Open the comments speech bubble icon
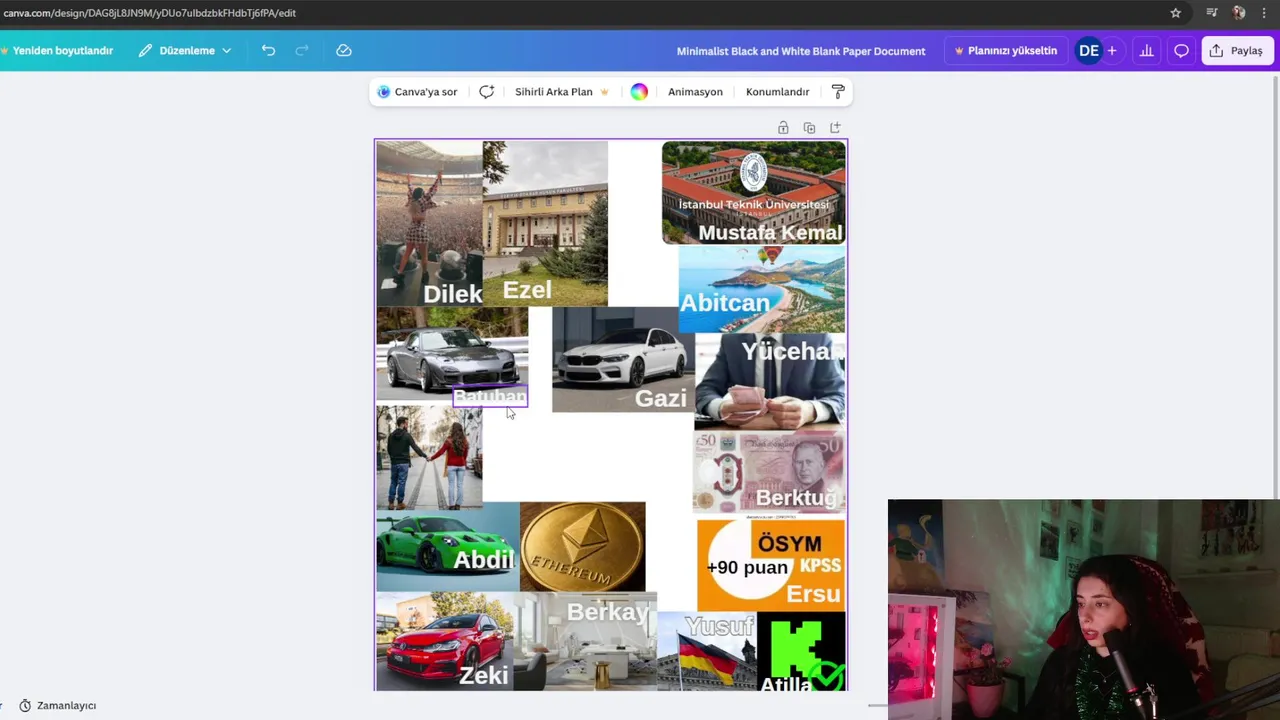The image size is (1280, 720). click(x=1181, y=51)
